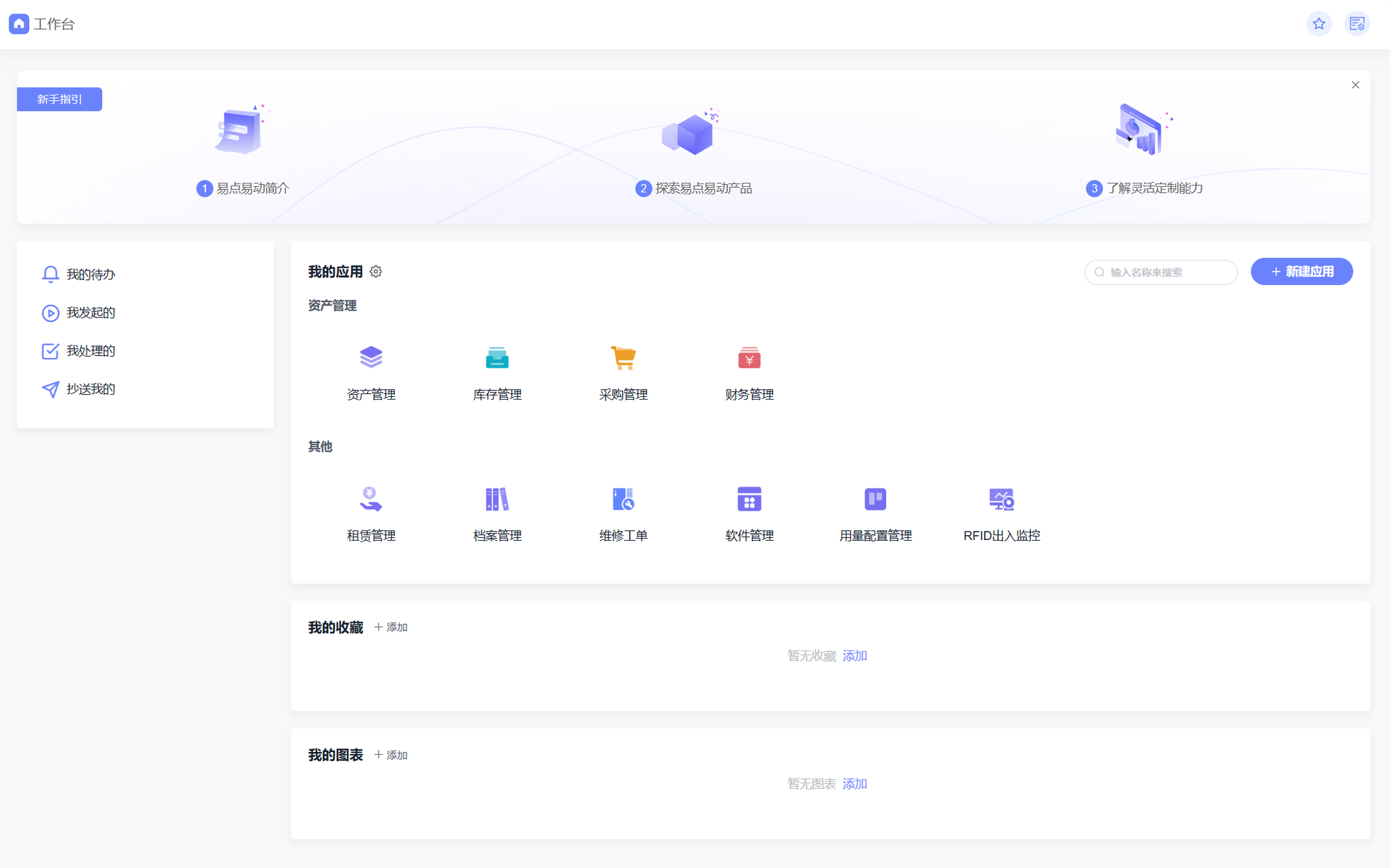Image resolution: width=1390 pixels, height=868 pixels.
Task: Open the 维修工单 app icon
Action: pos(623,499)
